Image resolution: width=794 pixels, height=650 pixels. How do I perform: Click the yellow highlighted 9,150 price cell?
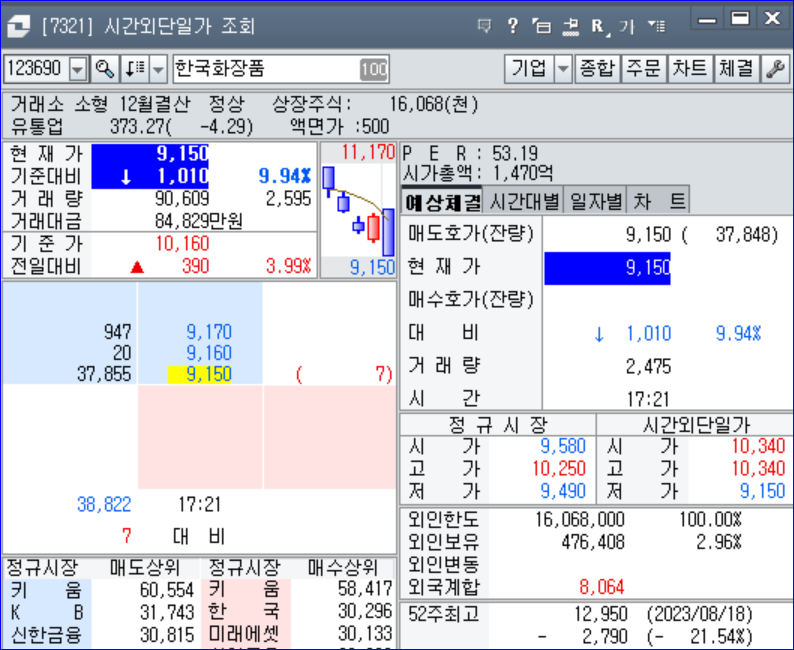point(200,373)
